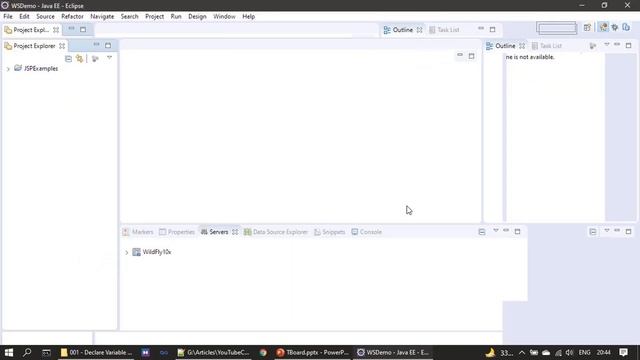
Task: Close the full 'Project Explorer' tab
Action: (62, 46)
